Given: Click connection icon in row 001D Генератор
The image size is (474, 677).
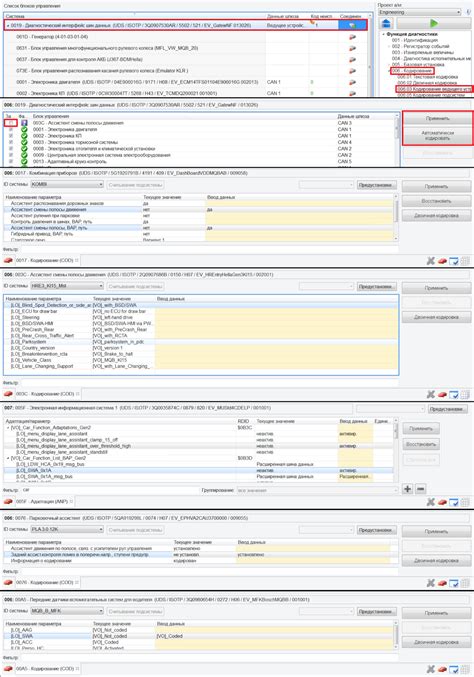Looking at the screenshot, I should pos(352,37).
